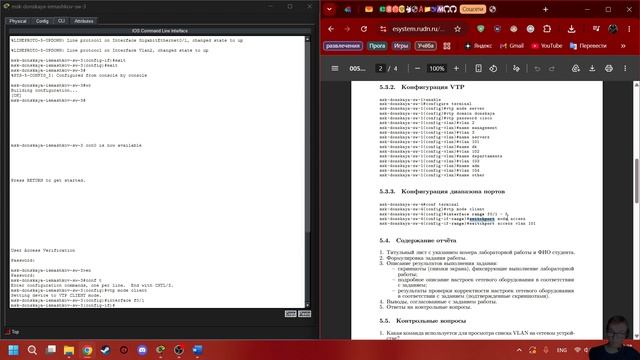640x360 pixels.
Task: Download the PDF file
Action: pyautogui.click(x=592, y=69)
